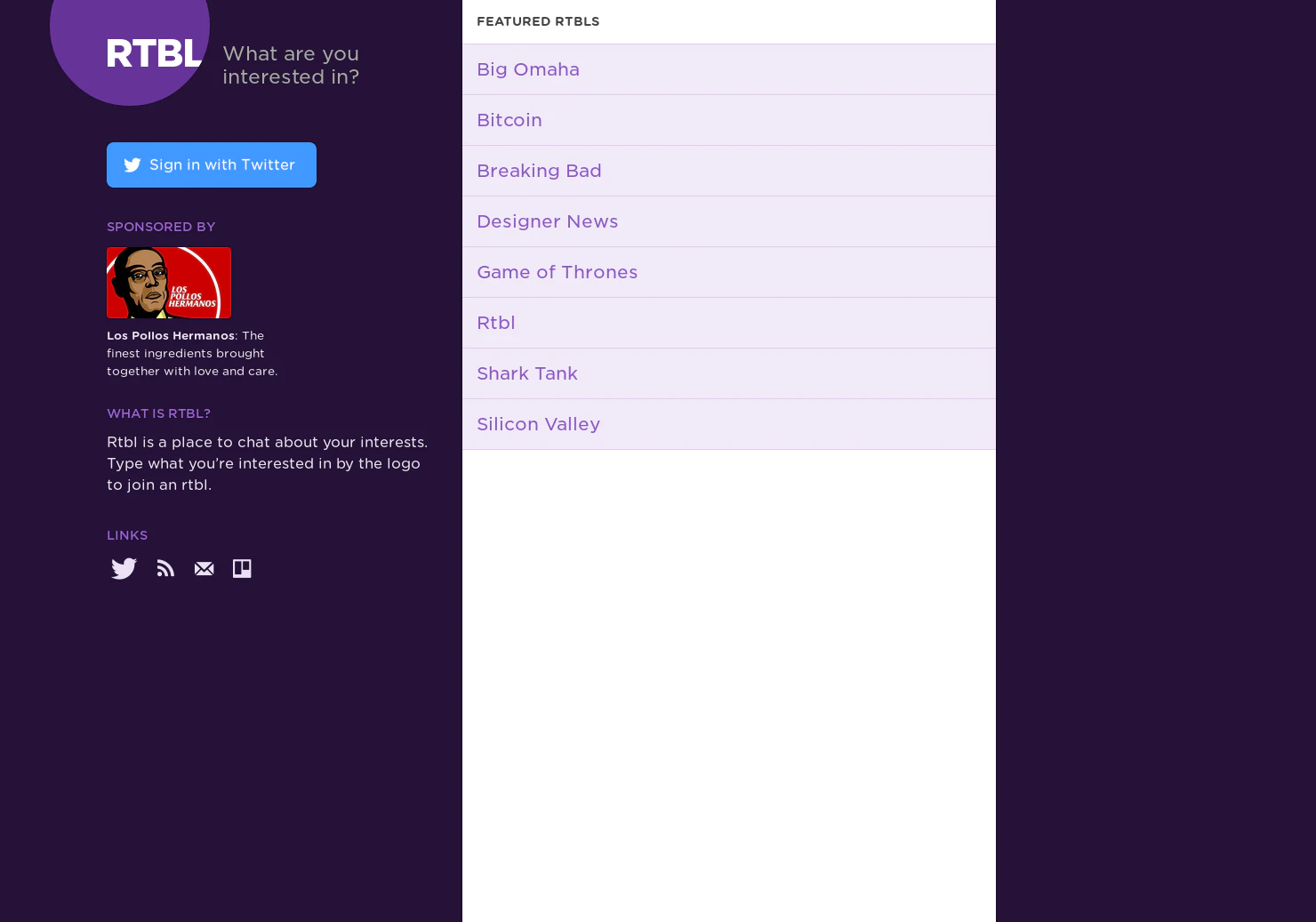Open the Designer News rtbl
Screen dimensions: 1316x922
[729, 221]
